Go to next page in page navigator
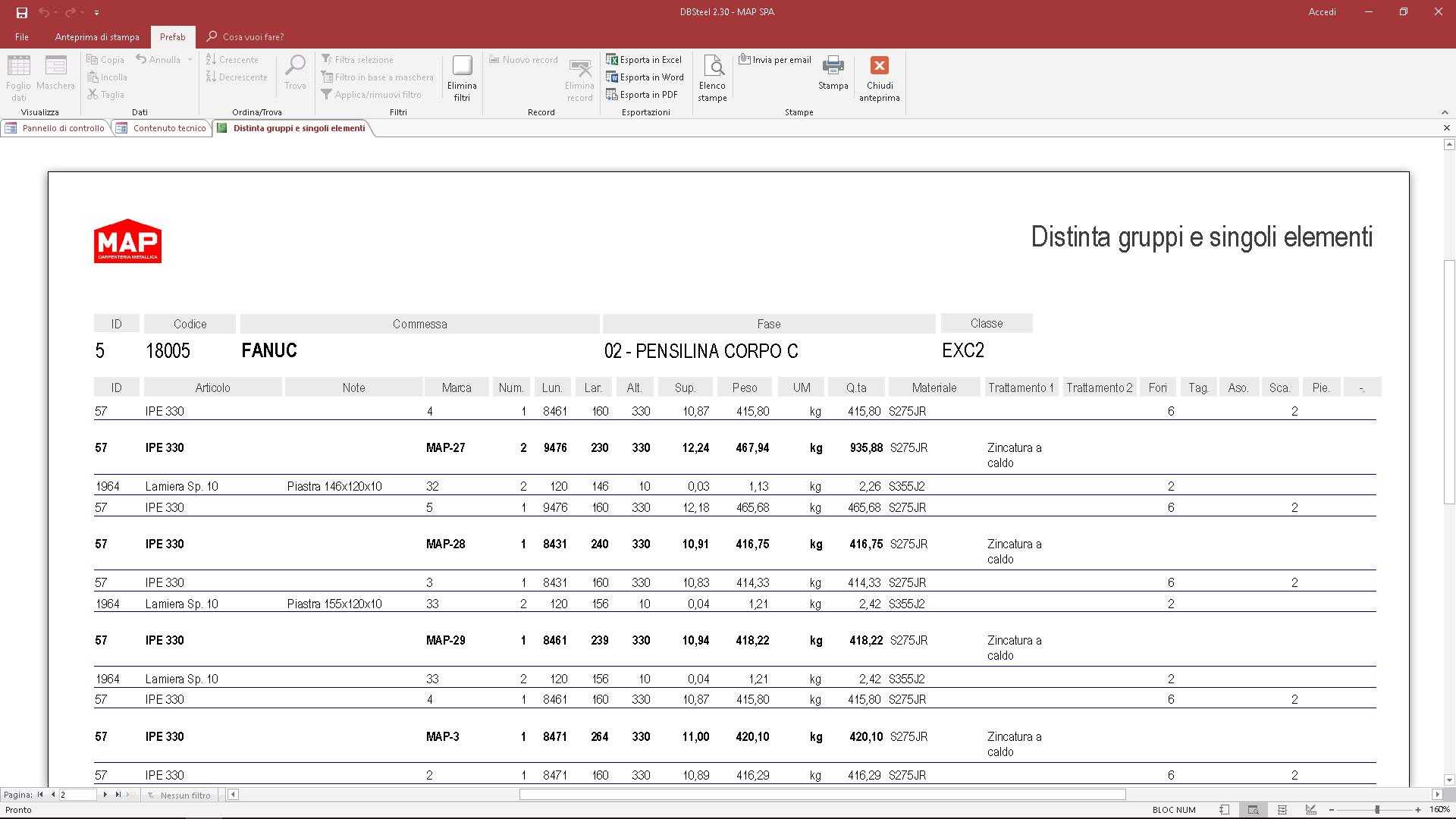 [x=105, y=795]
